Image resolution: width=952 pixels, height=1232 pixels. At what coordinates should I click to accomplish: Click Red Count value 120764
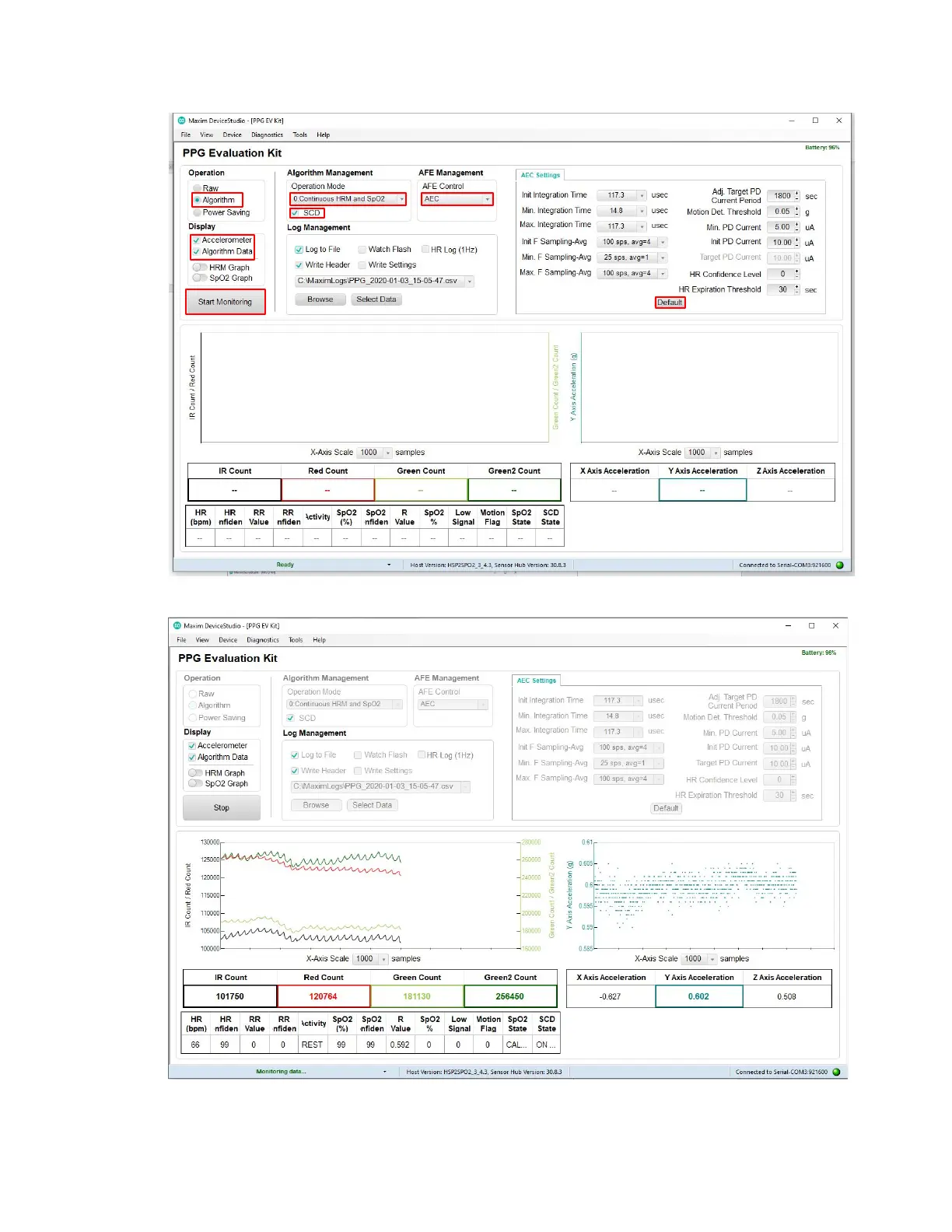point(324,996)
